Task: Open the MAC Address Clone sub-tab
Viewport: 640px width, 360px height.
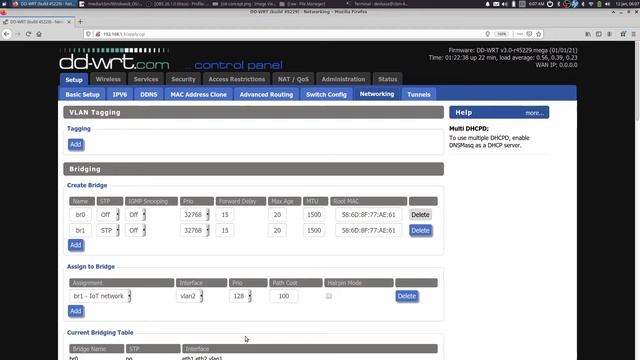Action: [198, 94]
